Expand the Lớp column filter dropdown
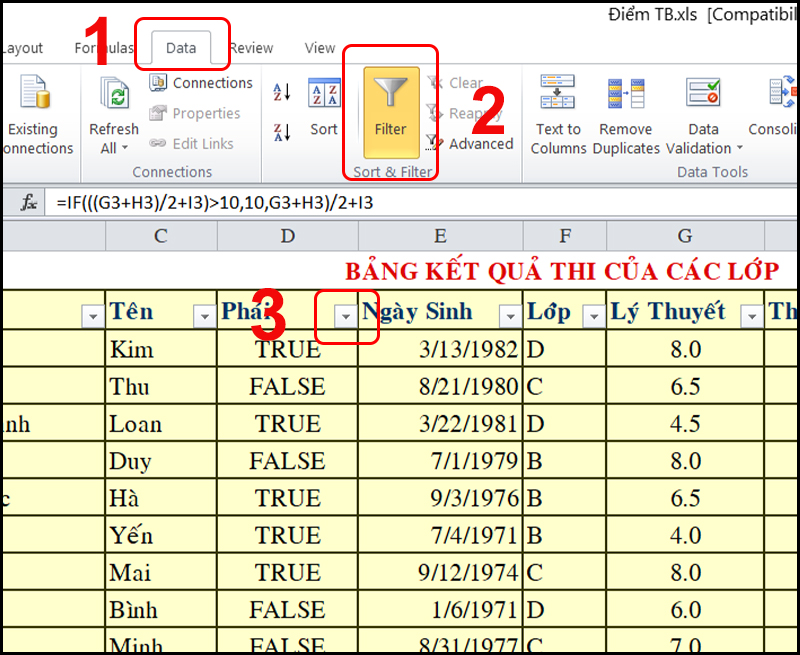The height and width of the screenshot is (655, 800). [x=592, y=316]
